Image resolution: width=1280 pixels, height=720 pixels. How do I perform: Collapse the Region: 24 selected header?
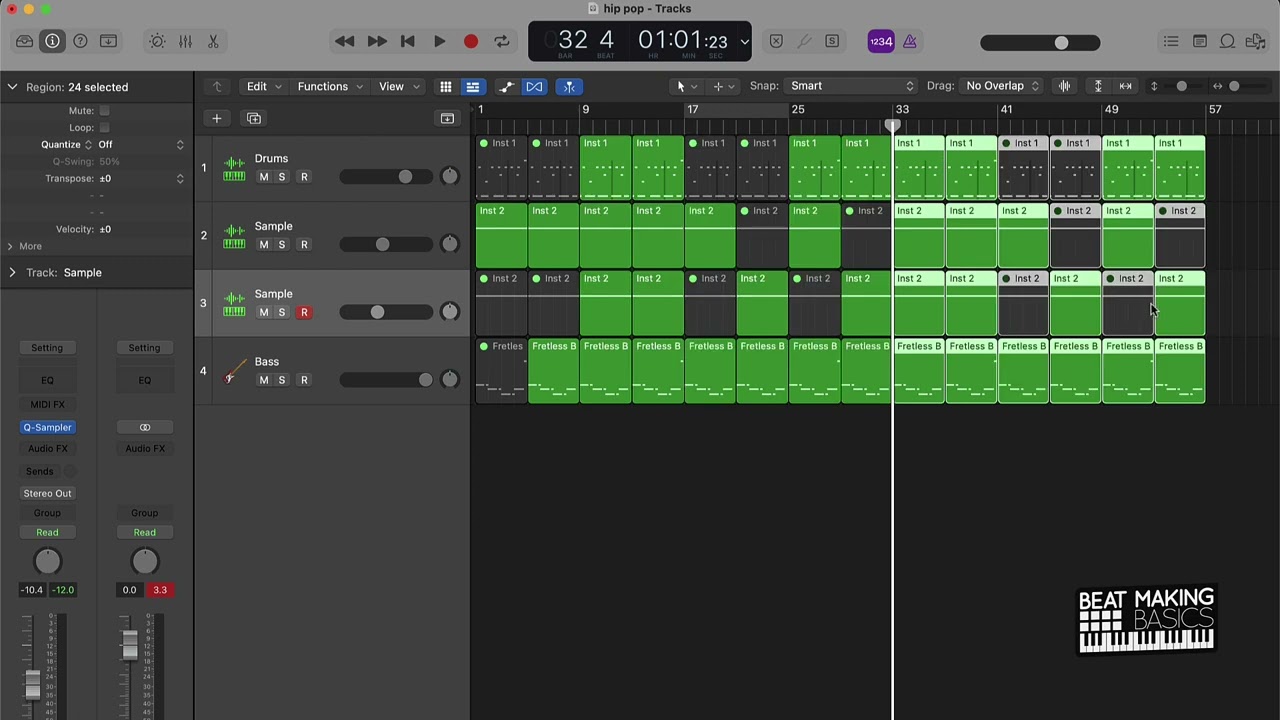coord(12,87)
